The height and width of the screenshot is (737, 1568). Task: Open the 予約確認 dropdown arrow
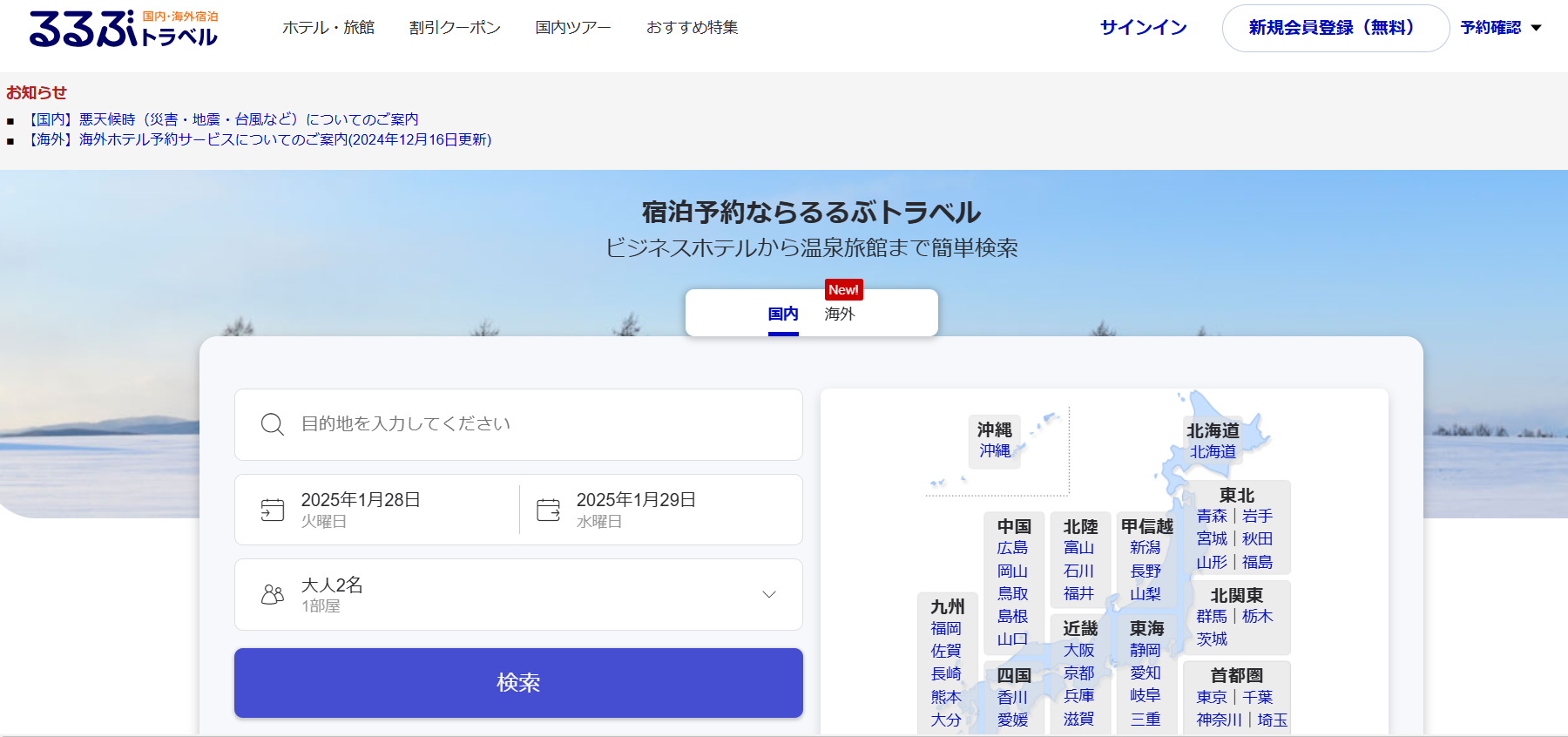pos(1537,28)
